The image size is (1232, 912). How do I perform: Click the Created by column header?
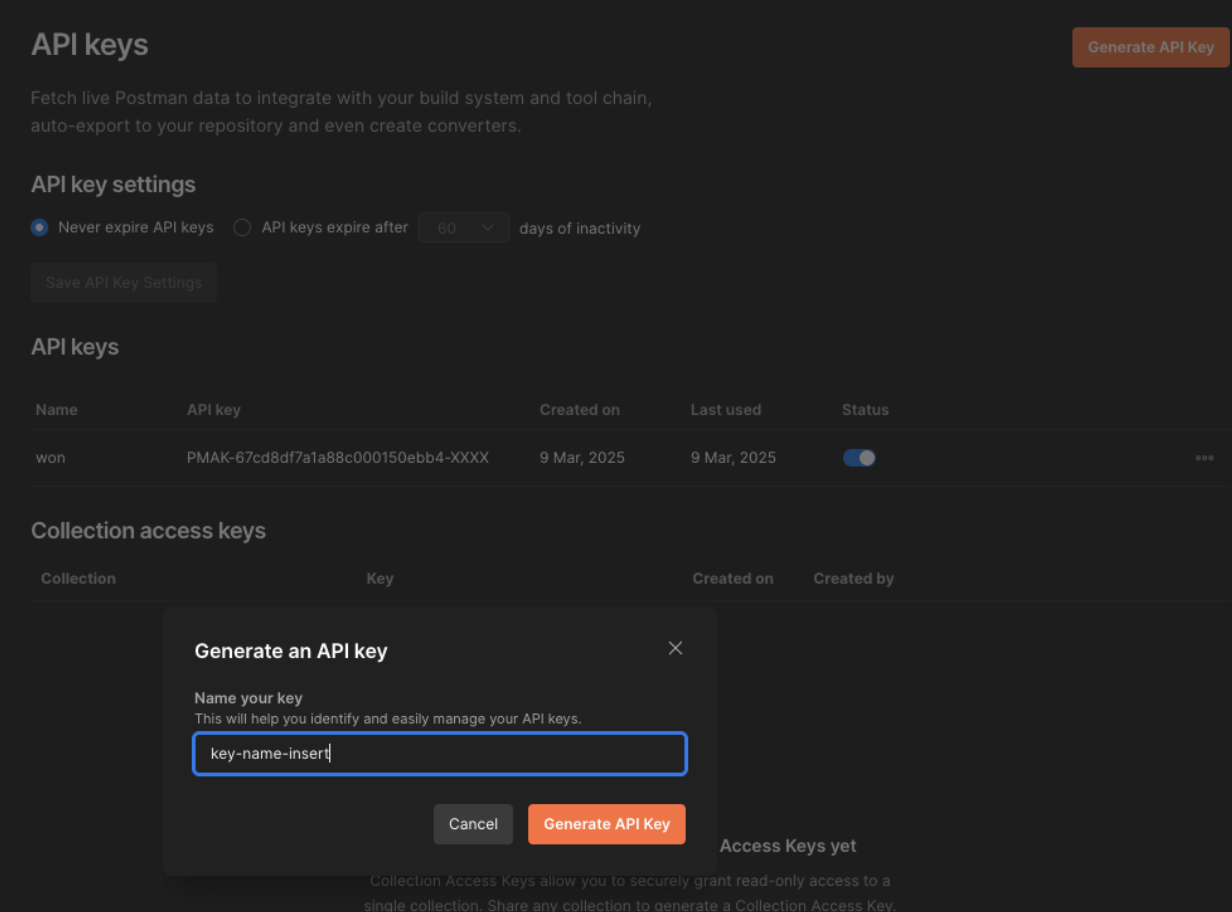(x=854, y=578)
